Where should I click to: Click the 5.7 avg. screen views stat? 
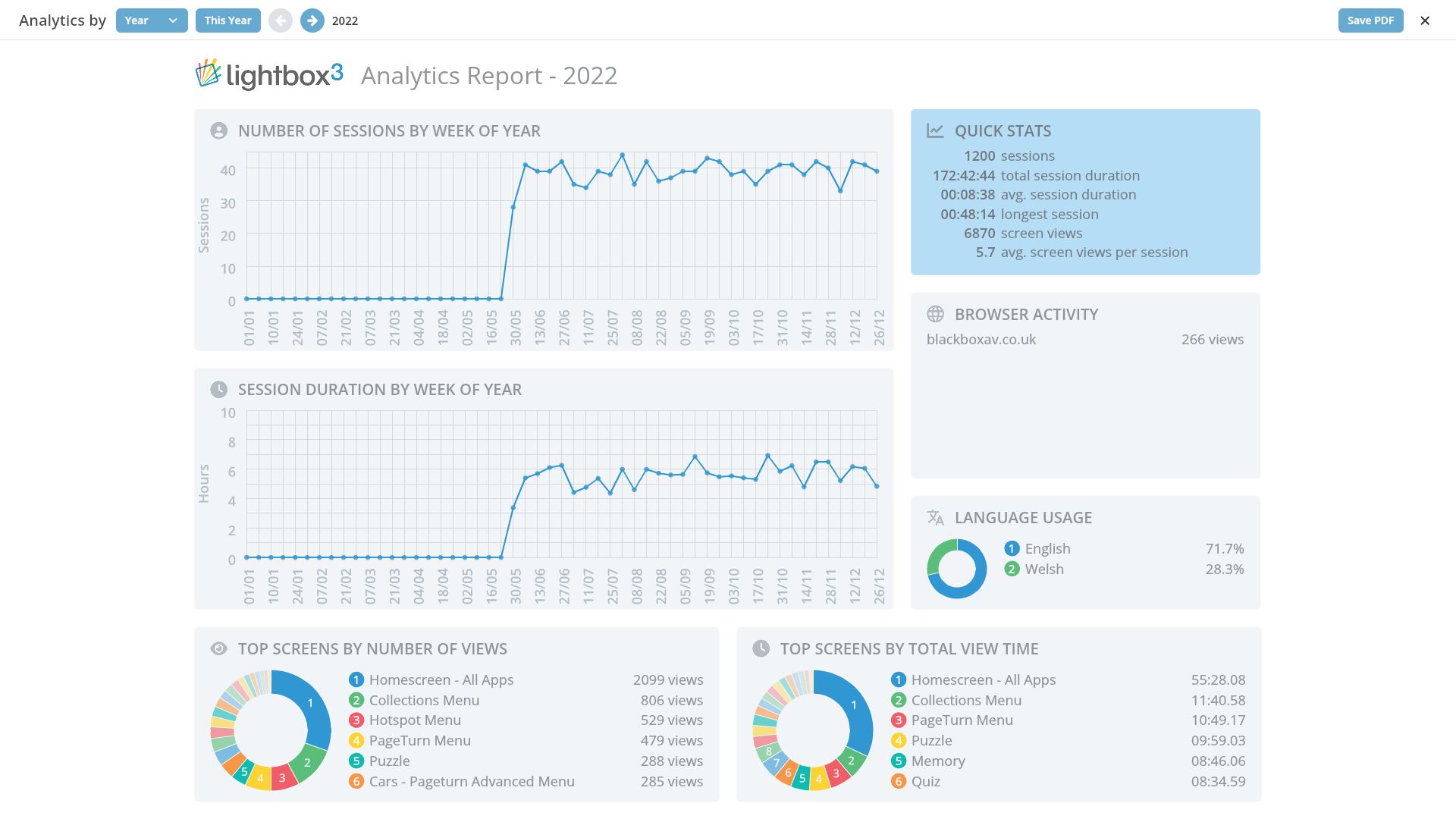coord(1081,253)
